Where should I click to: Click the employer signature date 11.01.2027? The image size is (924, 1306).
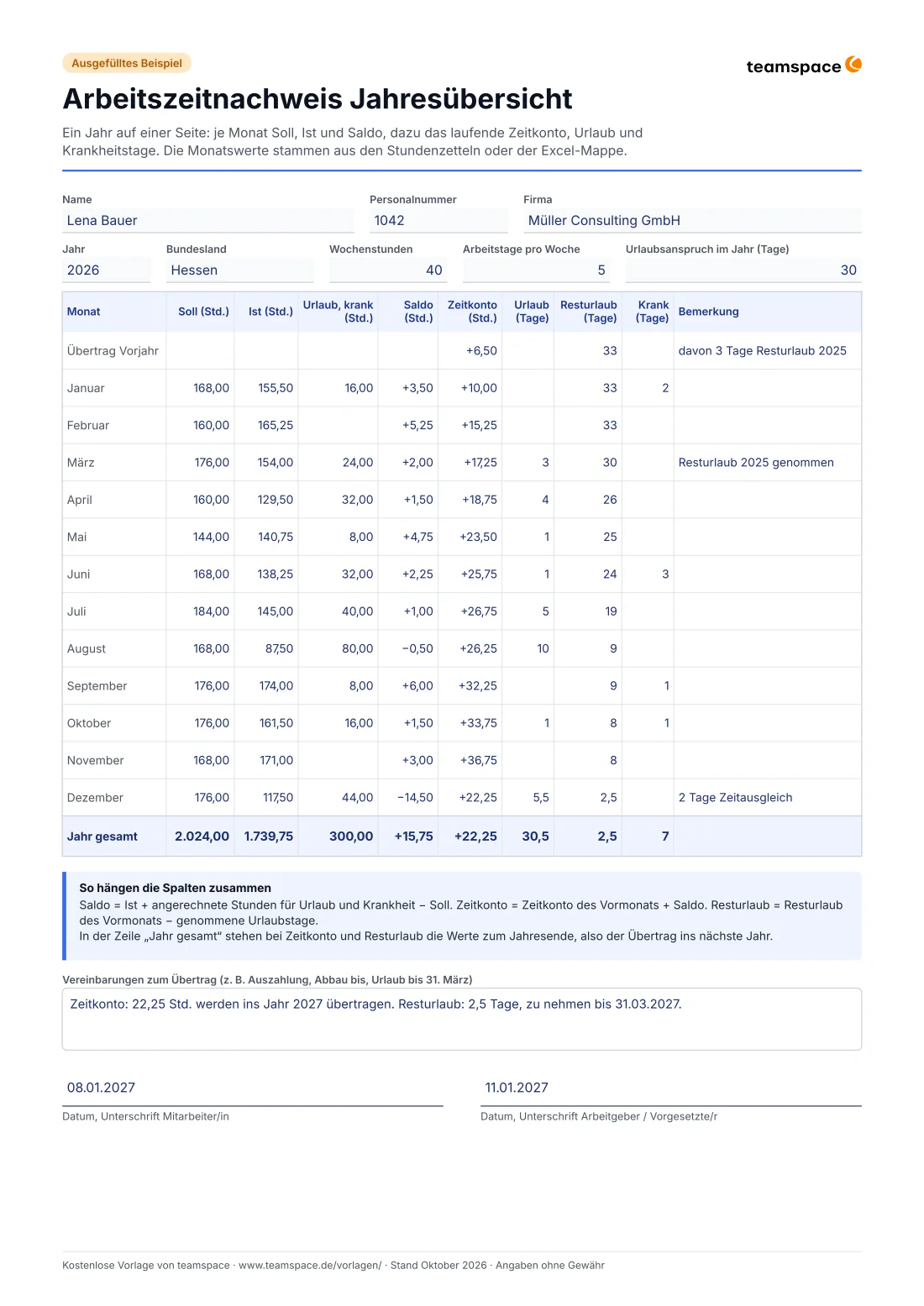[517, 1088]
